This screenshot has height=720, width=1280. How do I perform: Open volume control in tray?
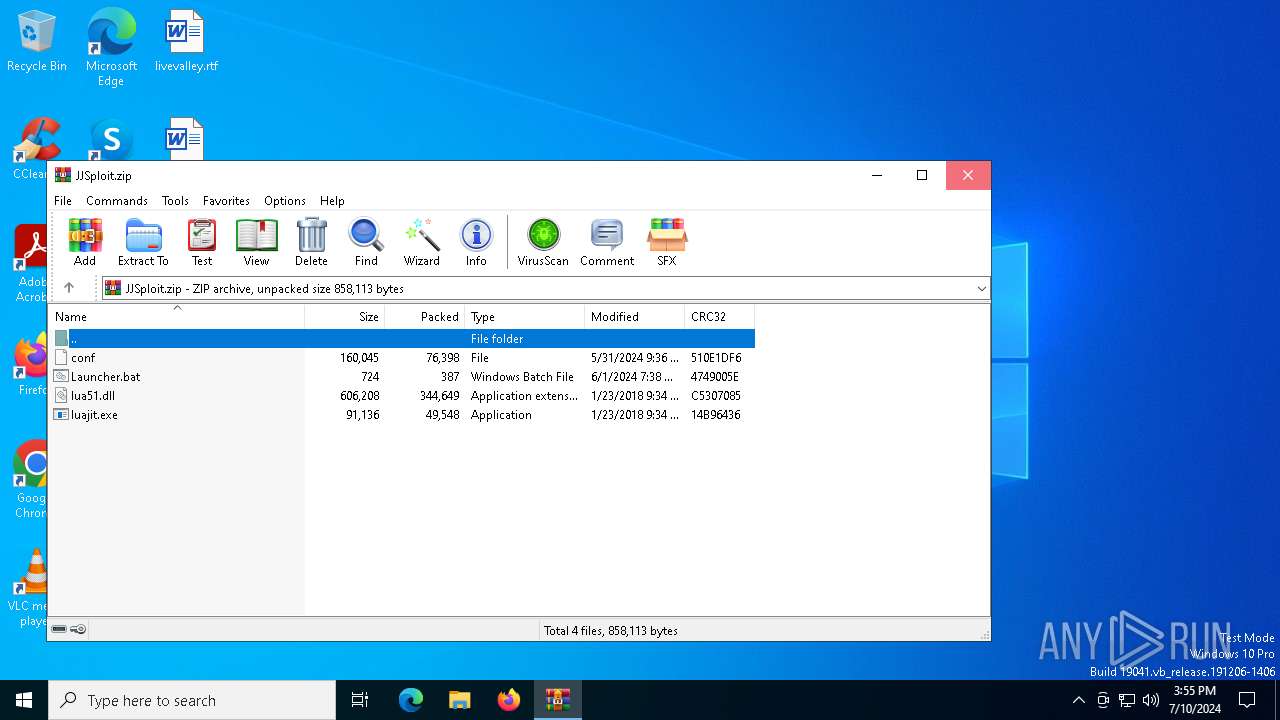point(1151,700)
